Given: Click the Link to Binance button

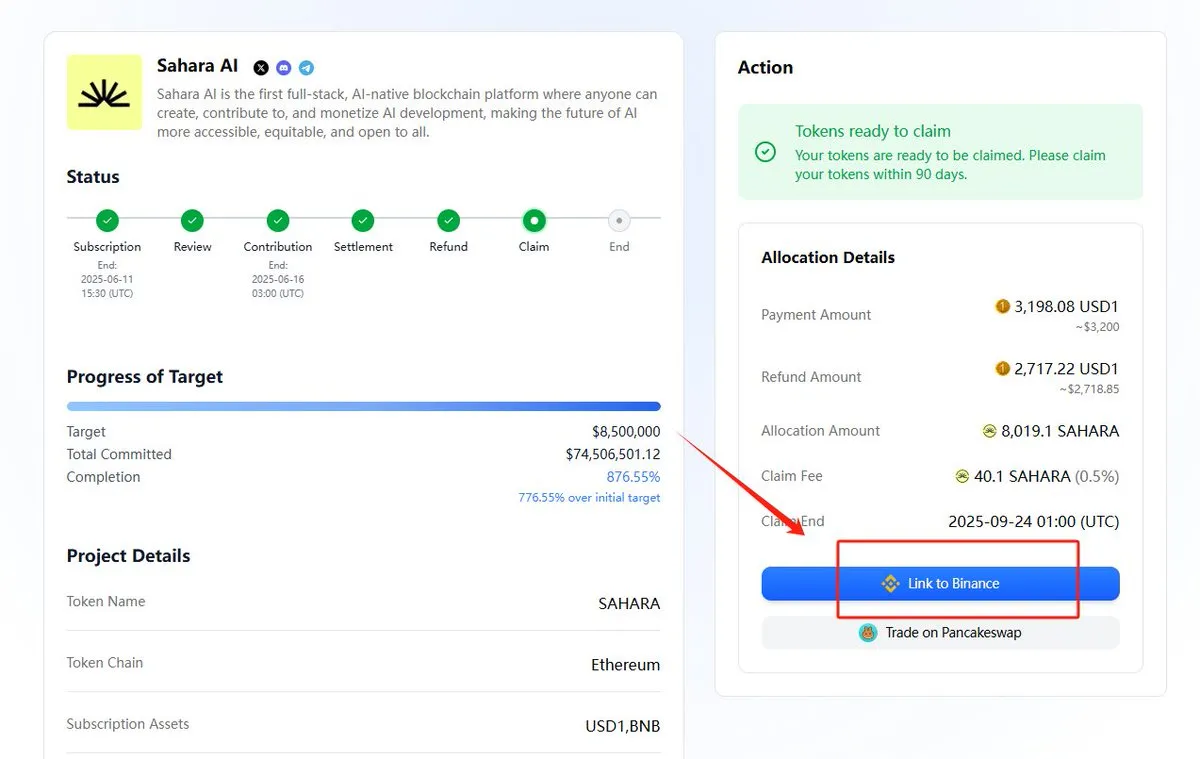Looking at the screenshot, I should (940, 584).
